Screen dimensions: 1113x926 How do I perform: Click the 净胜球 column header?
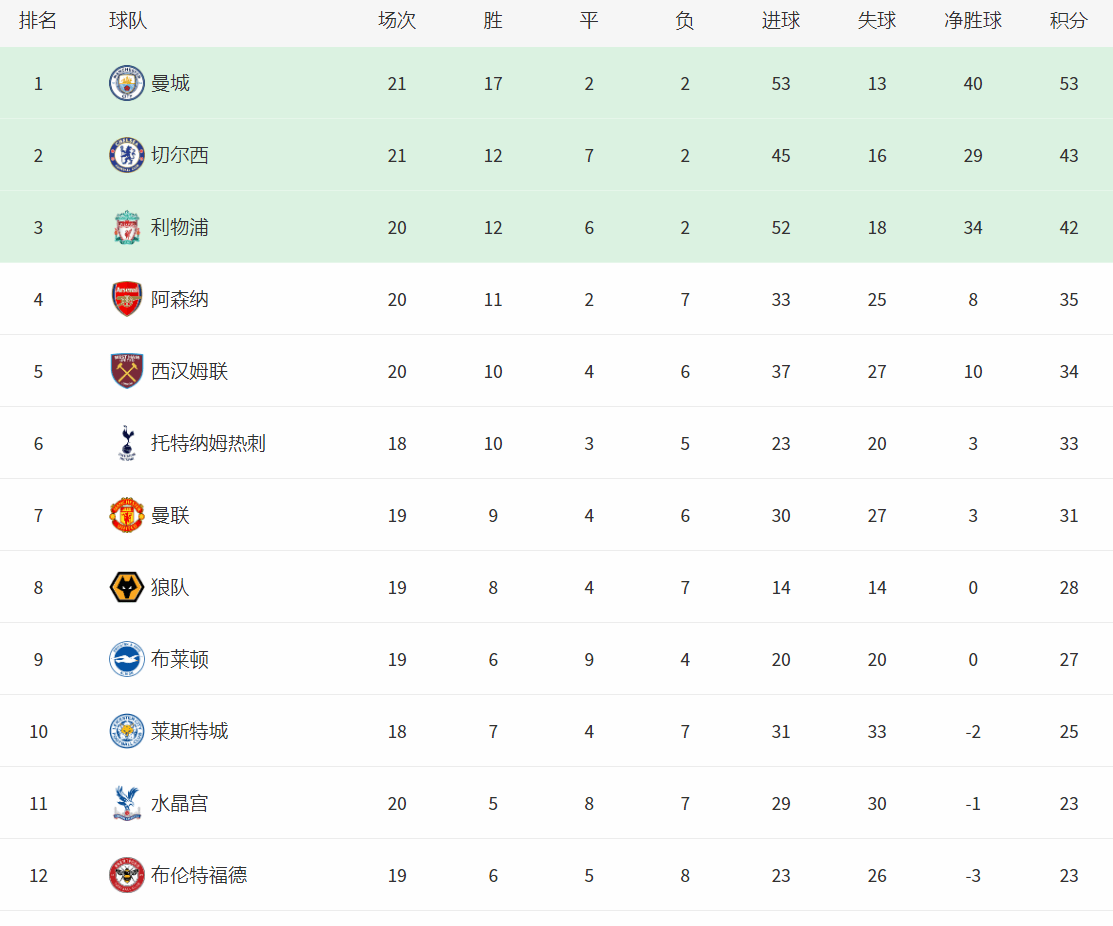[973, 21]
